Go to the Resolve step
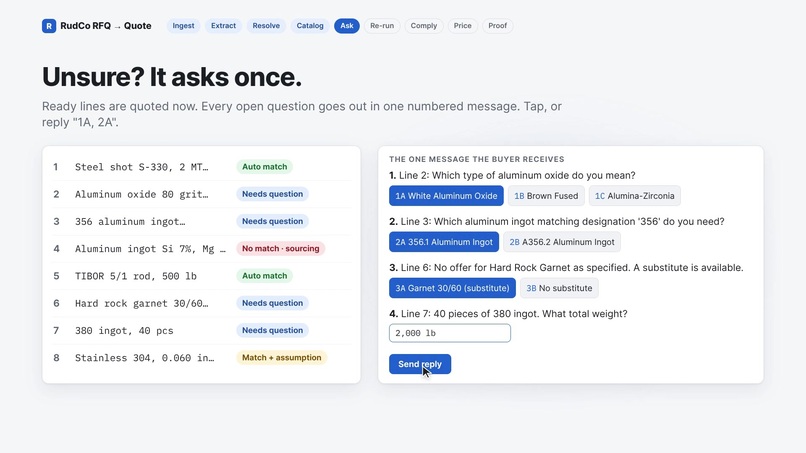 click(x=266, y=26)
